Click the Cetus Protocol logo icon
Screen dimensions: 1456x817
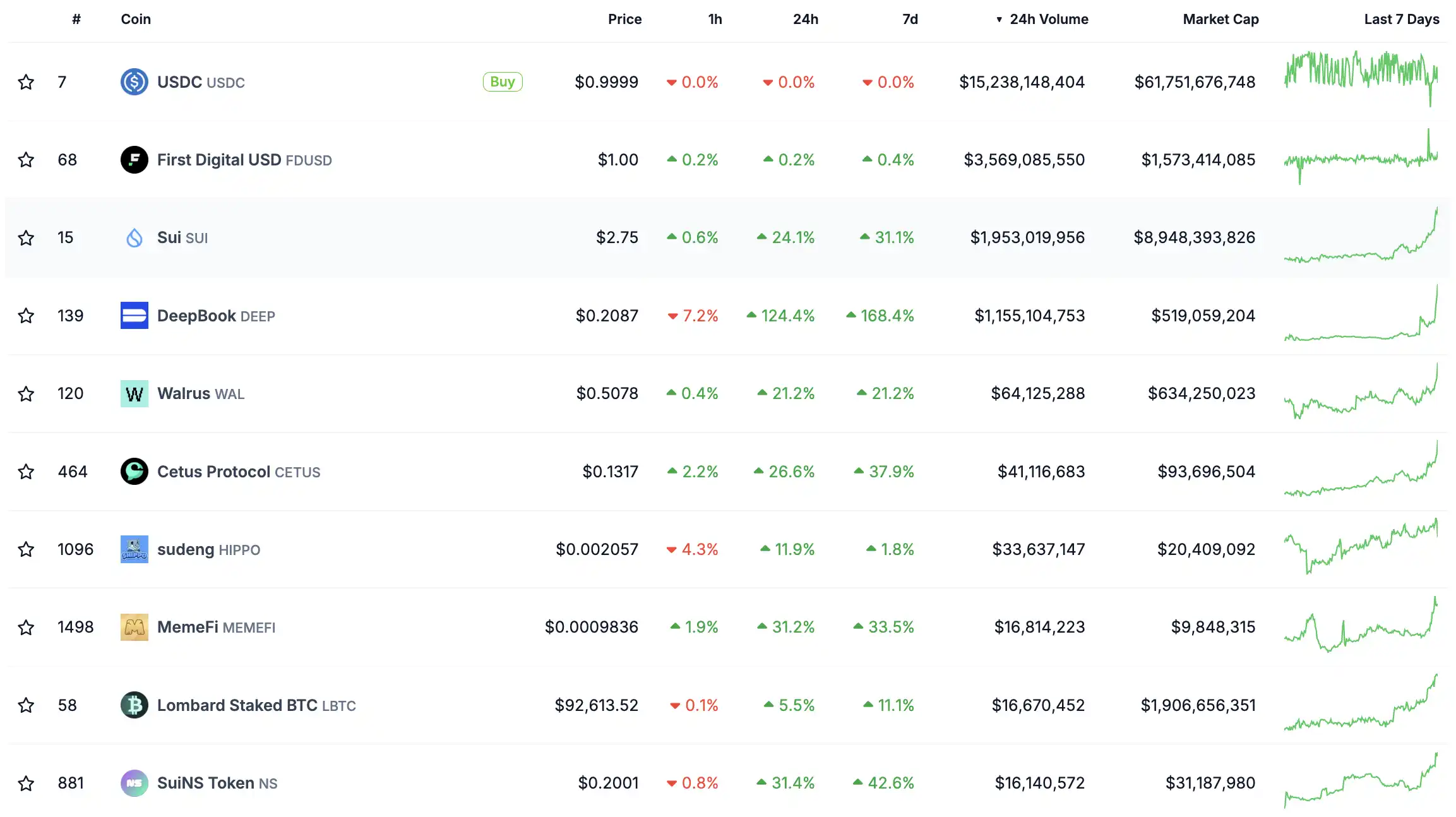tap(134, 472)
